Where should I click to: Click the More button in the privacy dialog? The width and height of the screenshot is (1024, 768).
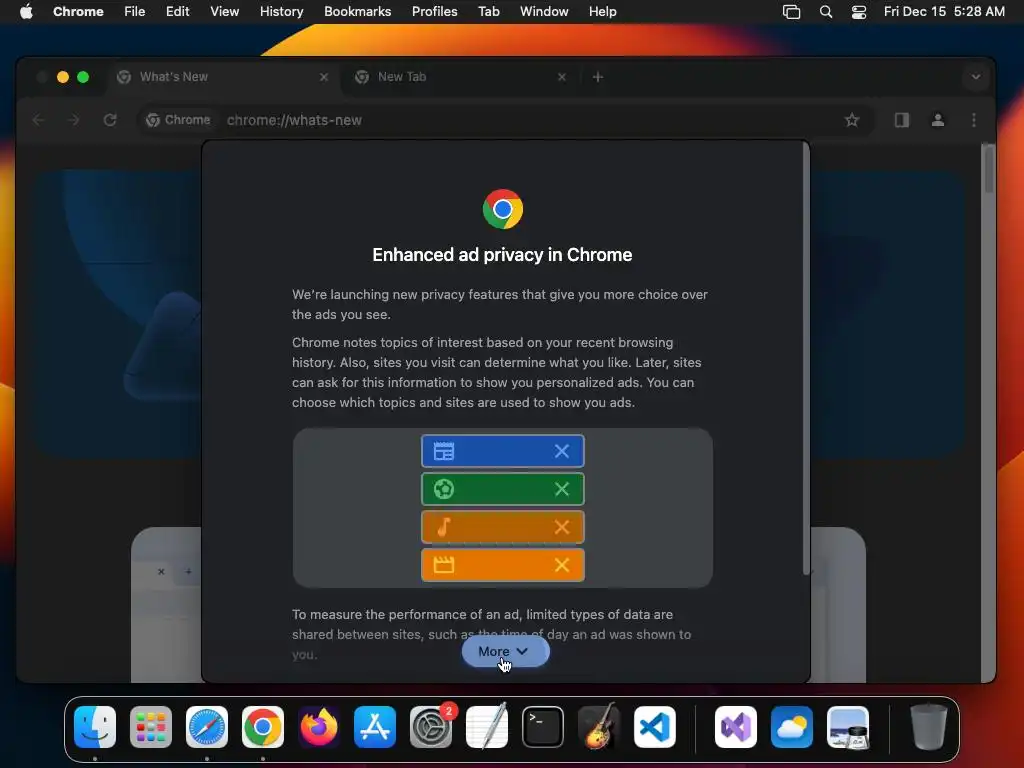(x=505, y=651)
